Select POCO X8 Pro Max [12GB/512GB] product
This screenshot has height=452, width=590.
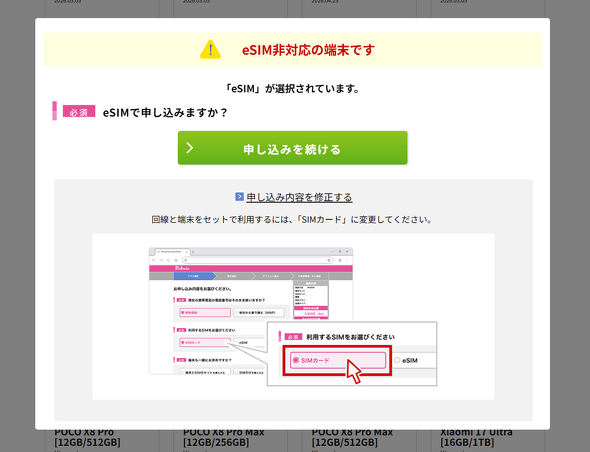352,437
